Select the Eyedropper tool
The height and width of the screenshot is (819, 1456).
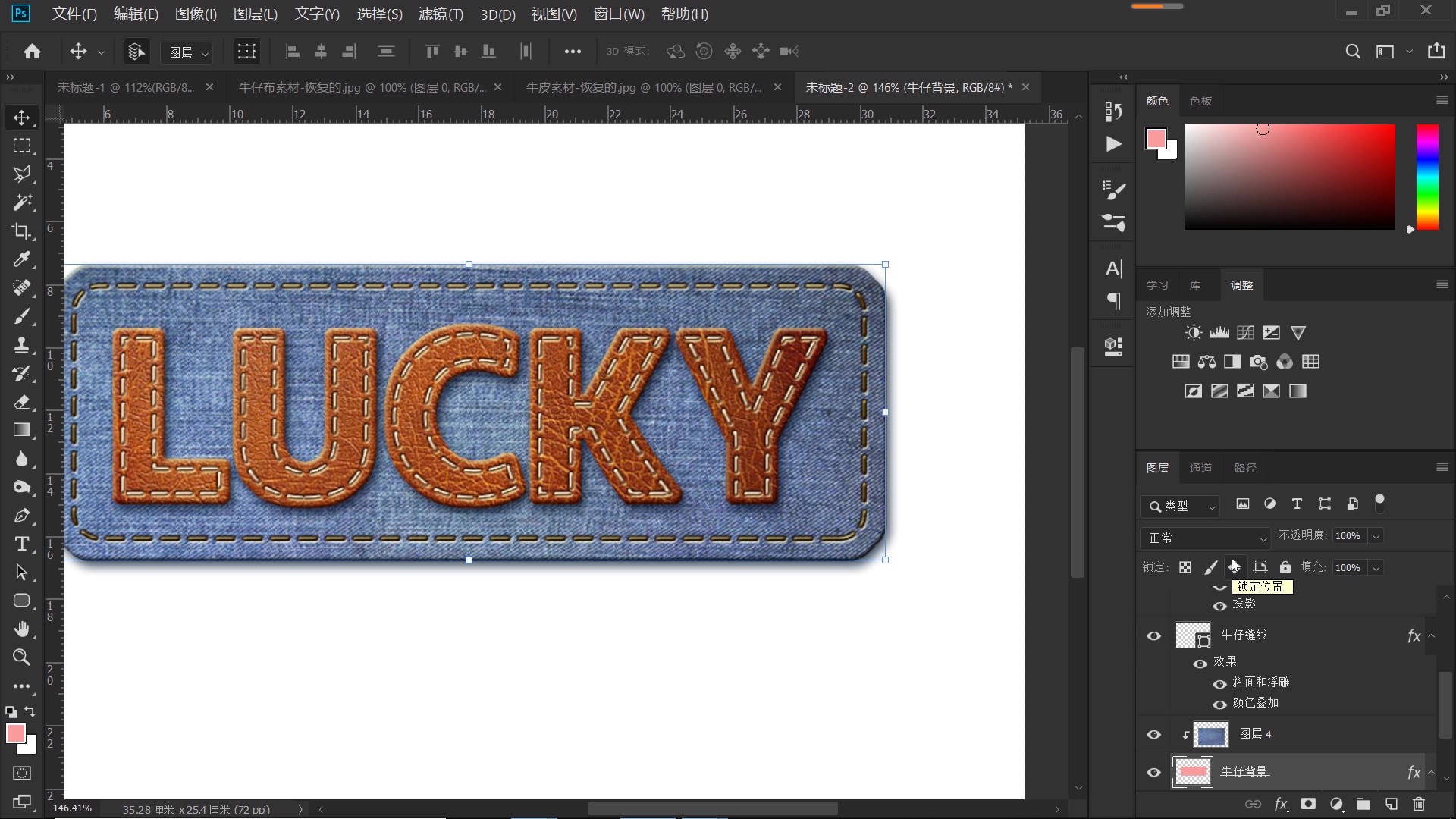(x=21, y=259)
